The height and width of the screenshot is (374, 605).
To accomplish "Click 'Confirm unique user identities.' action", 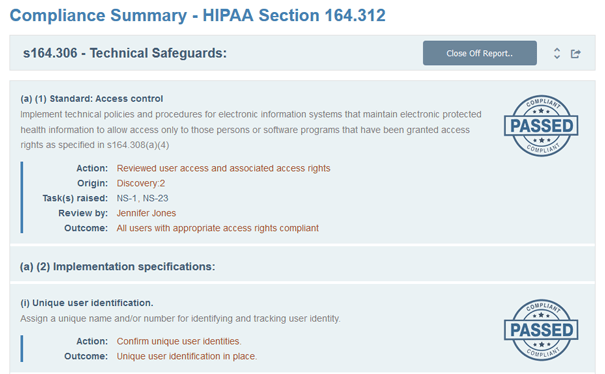I will pos(179,341).
